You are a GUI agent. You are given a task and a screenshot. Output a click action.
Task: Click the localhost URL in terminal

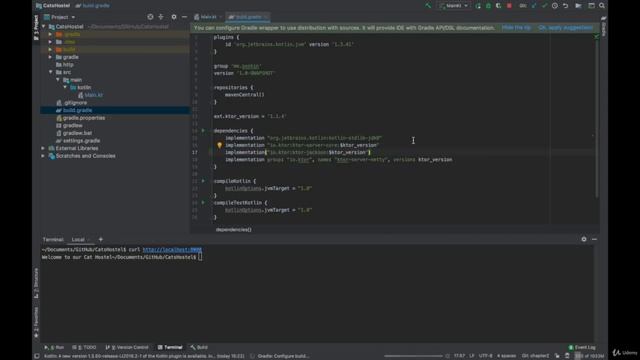tap(172, 249)
